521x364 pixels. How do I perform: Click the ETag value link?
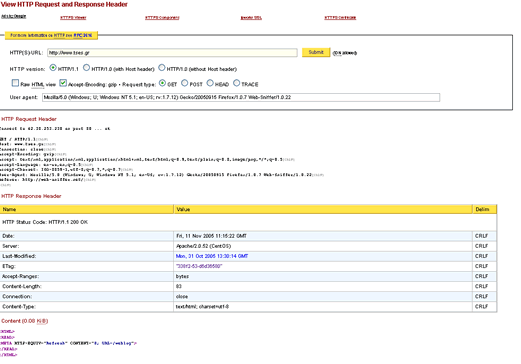tap(199, 266)
